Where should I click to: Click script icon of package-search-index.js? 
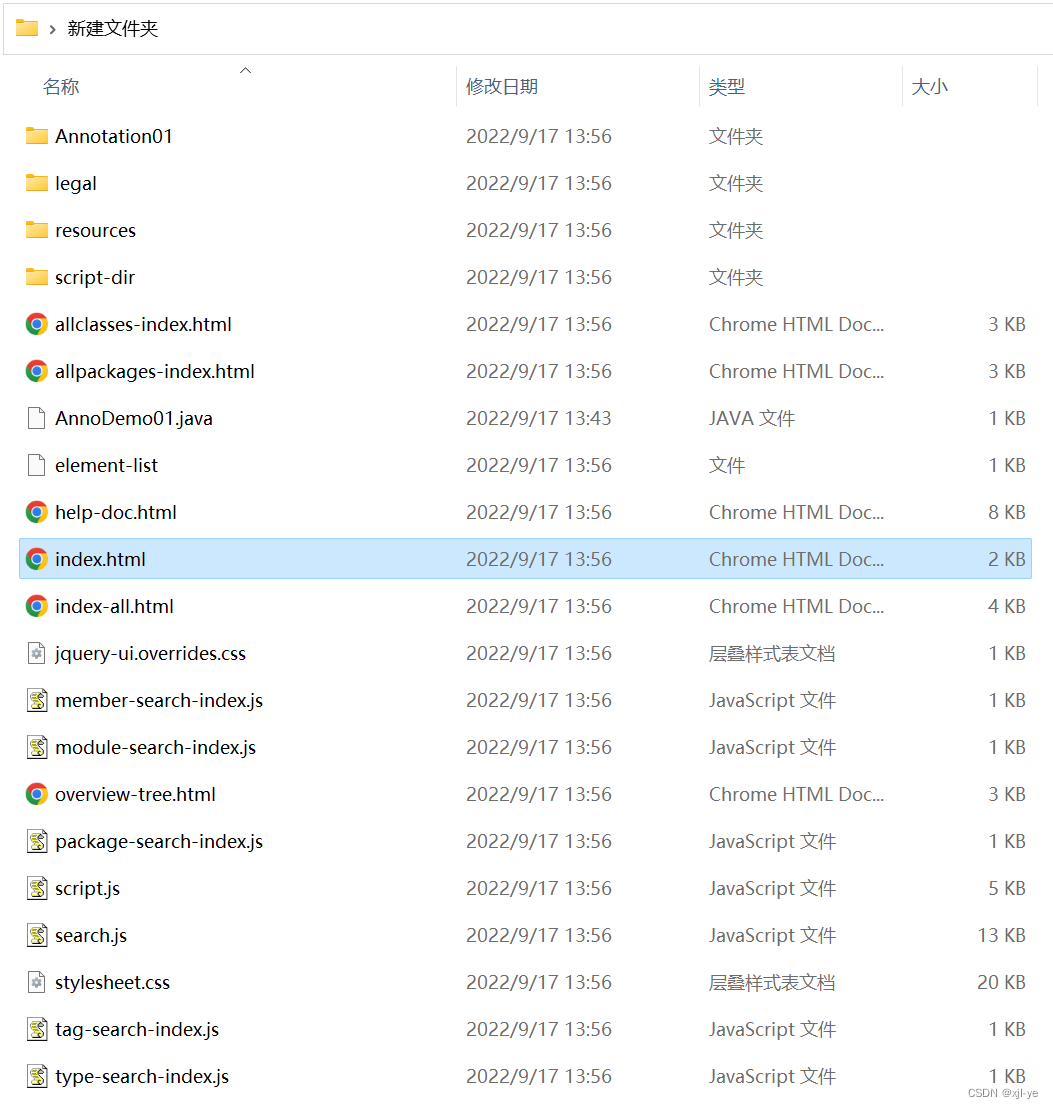tap(37, 841)
